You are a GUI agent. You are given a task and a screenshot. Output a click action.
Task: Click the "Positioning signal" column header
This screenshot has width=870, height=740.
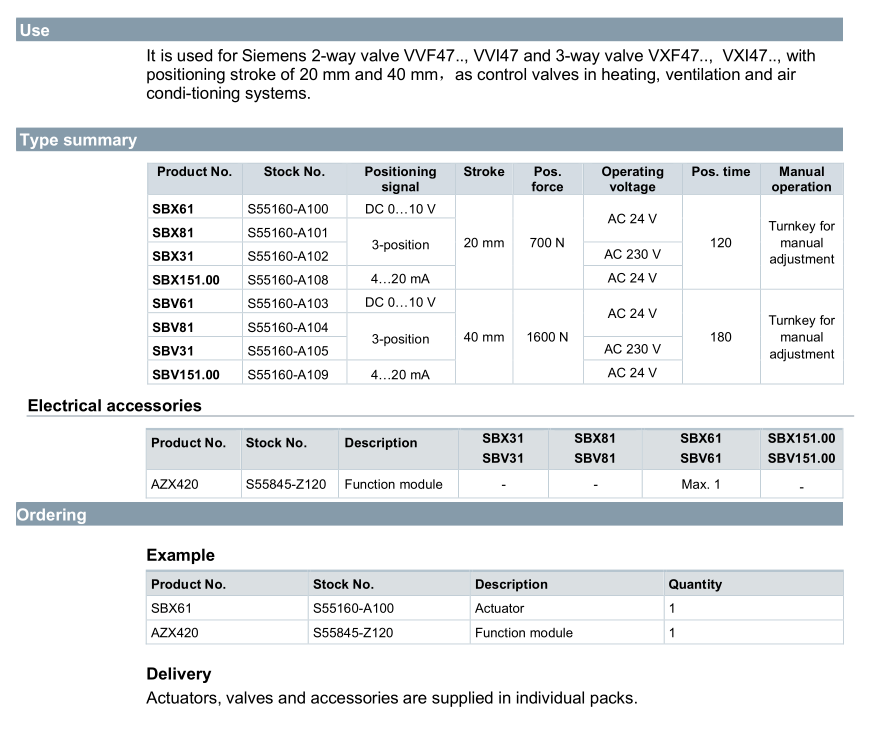pos(401,179)
